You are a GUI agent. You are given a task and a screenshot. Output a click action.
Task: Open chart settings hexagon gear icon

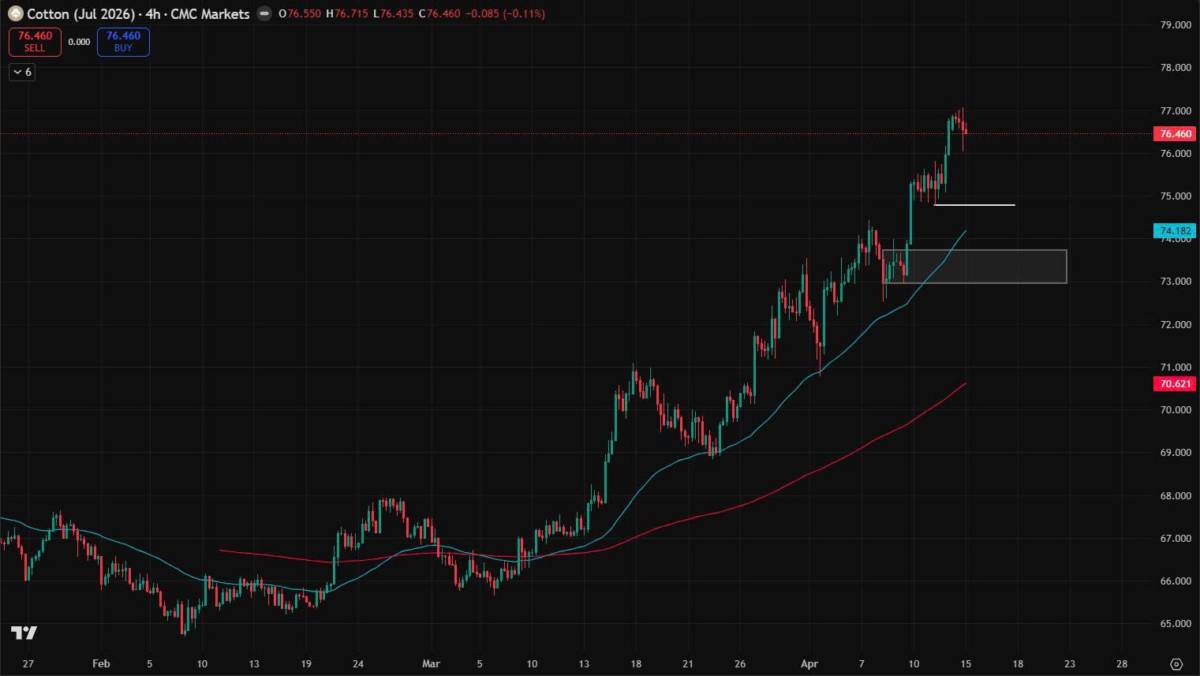pos(1176,663)
